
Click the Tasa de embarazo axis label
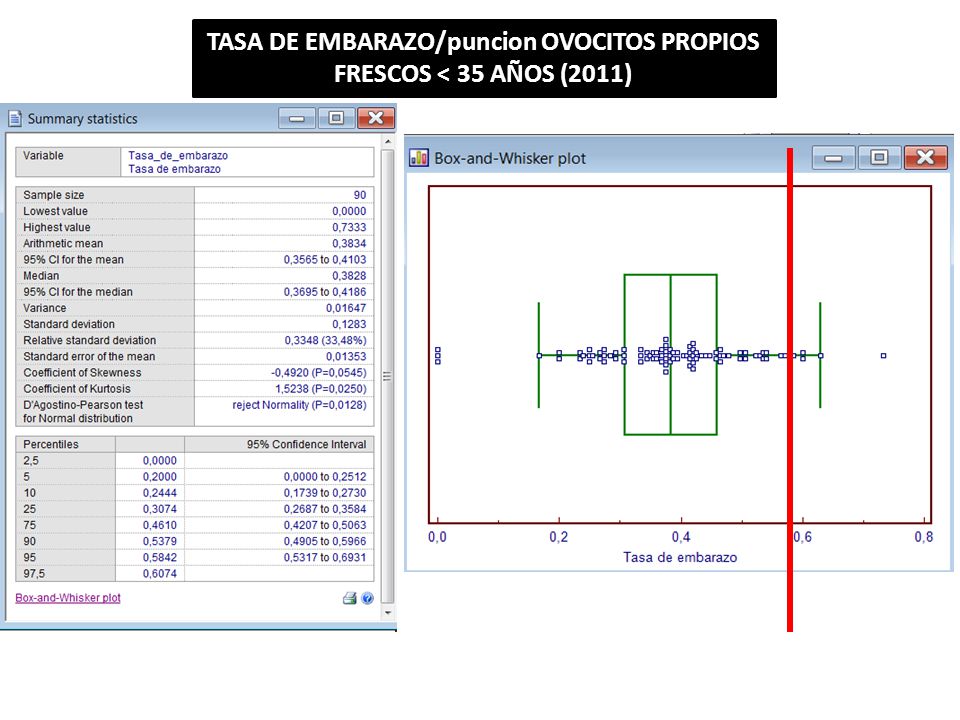pyautogui.click(x=680, y=557)
